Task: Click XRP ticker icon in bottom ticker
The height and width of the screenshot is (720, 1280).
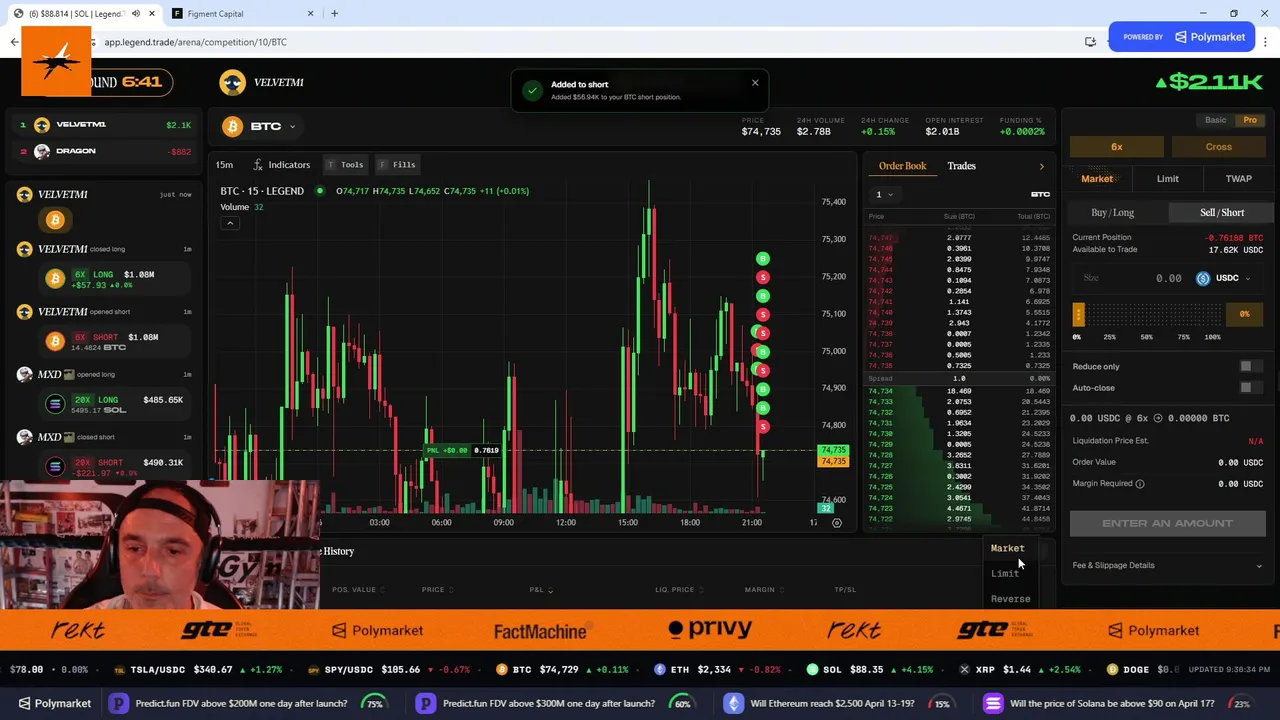Action: (964, 669)
